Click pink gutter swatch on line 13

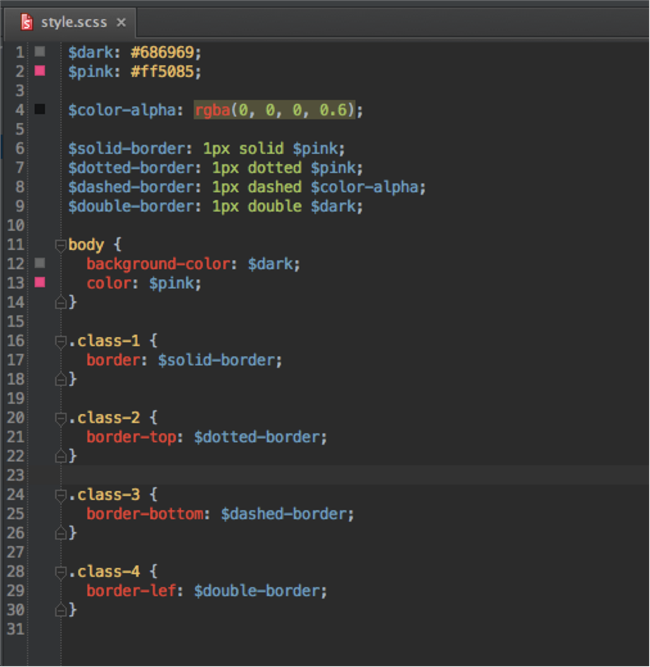pyautogui.click(x=40, y=282)
